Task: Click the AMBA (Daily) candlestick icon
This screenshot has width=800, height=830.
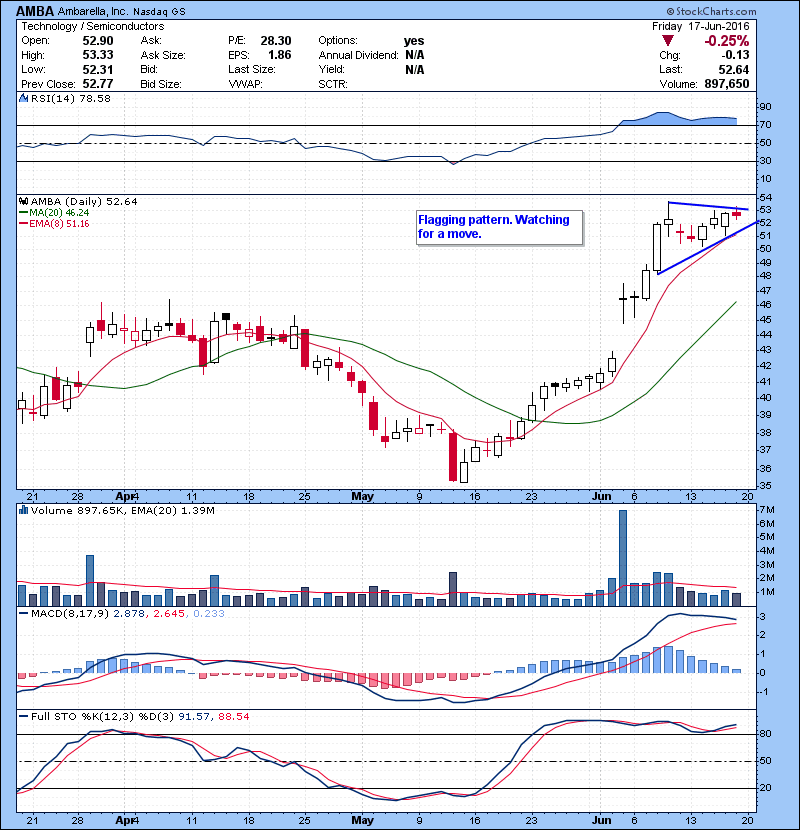Action: (x=23, y=202)
